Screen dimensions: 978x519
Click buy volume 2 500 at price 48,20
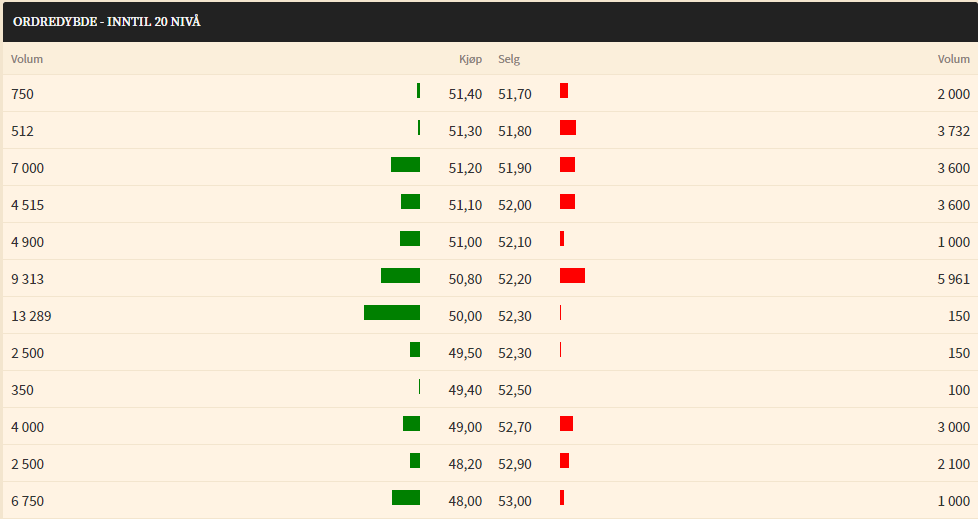27,464
